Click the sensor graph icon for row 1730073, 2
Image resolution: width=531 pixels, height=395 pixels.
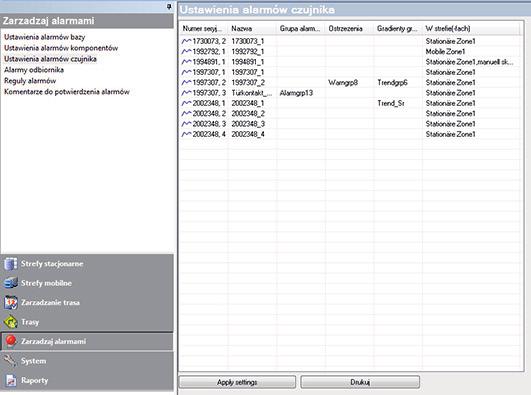(x=186, y=41)
